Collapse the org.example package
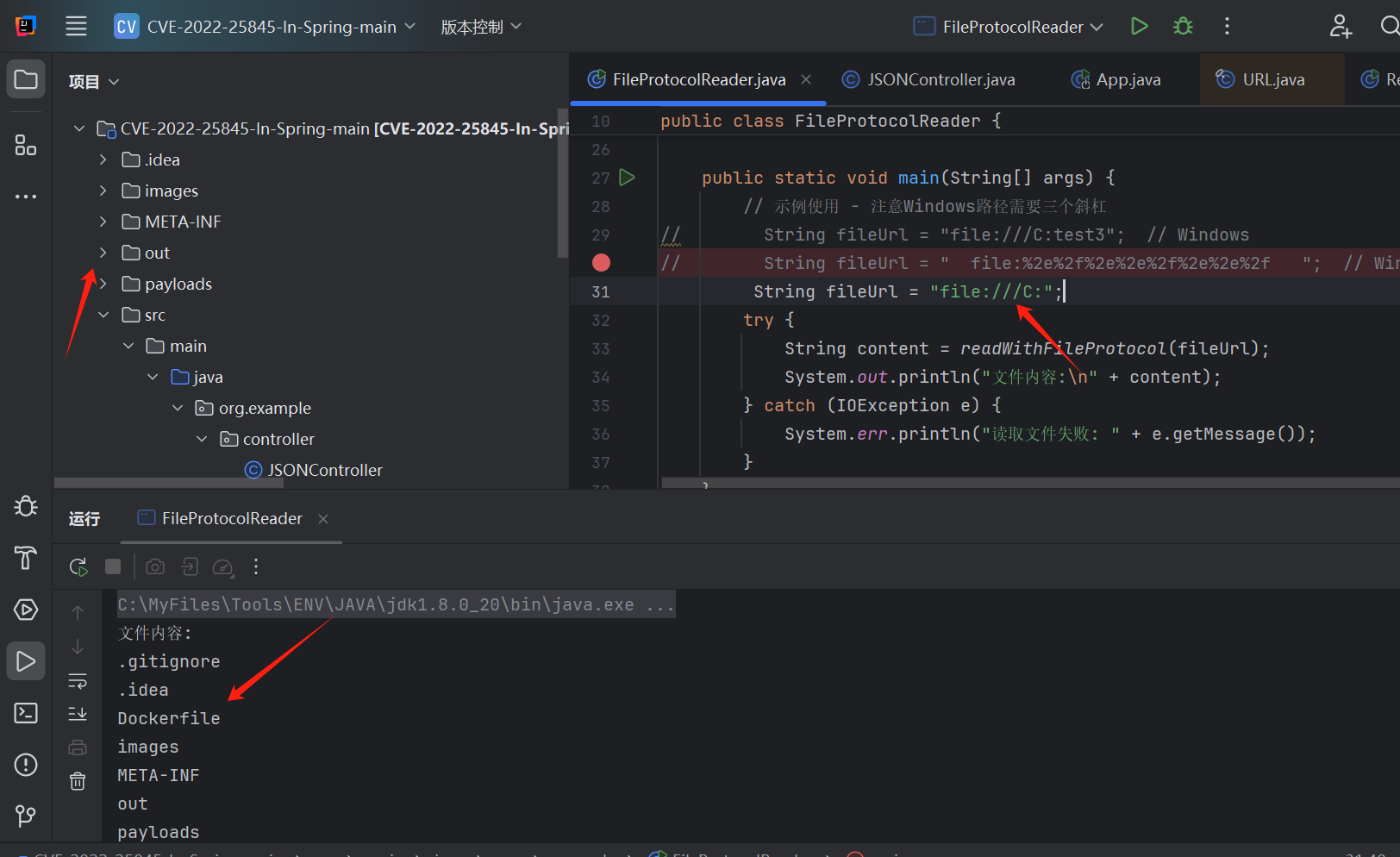Screen dimensions: 1400x857 (178, 408)
